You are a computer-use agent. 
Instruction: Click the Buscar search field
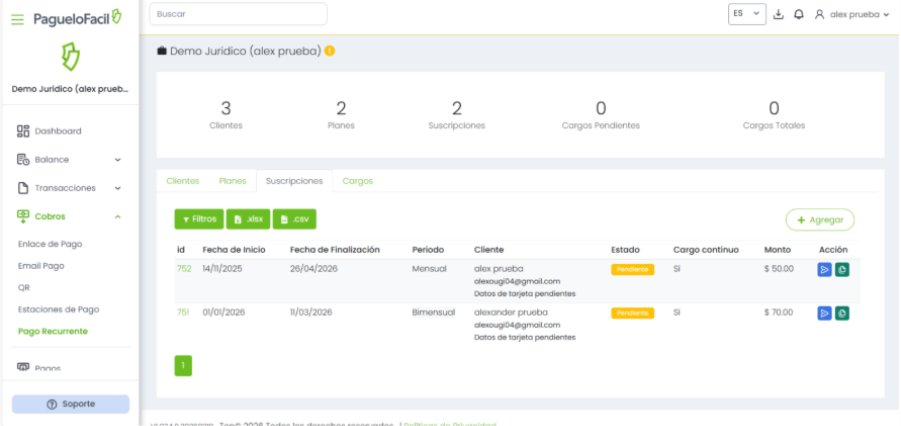(238, 14)
